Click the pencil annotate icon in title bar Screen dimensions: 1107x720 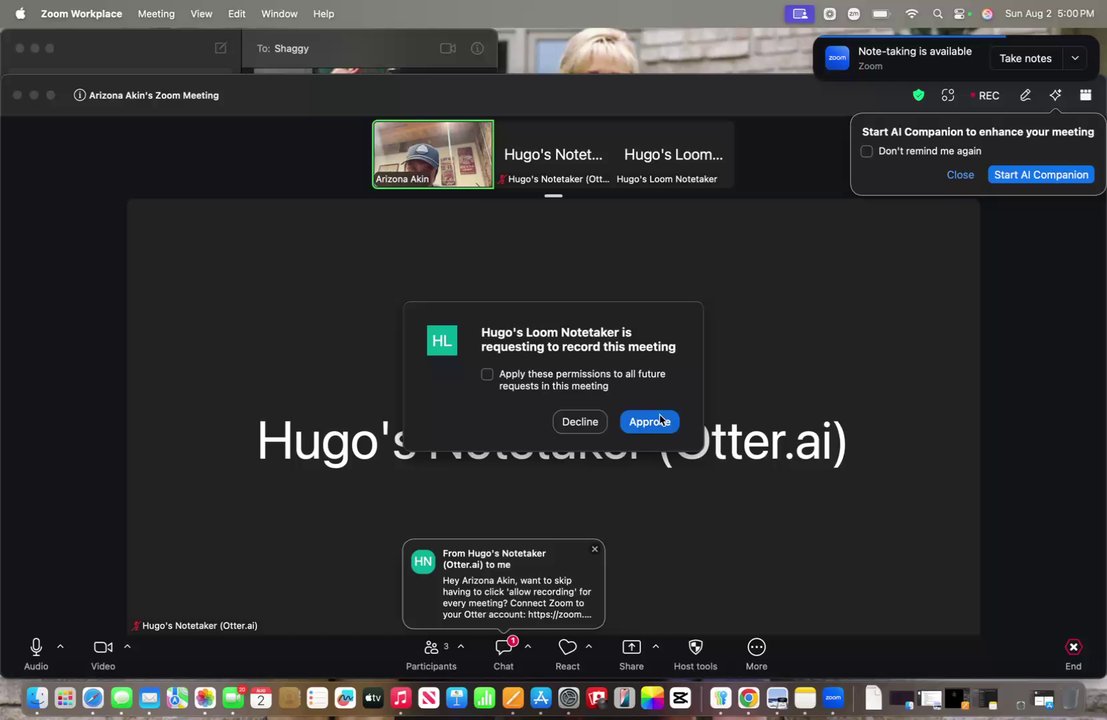pos(1025,95)
